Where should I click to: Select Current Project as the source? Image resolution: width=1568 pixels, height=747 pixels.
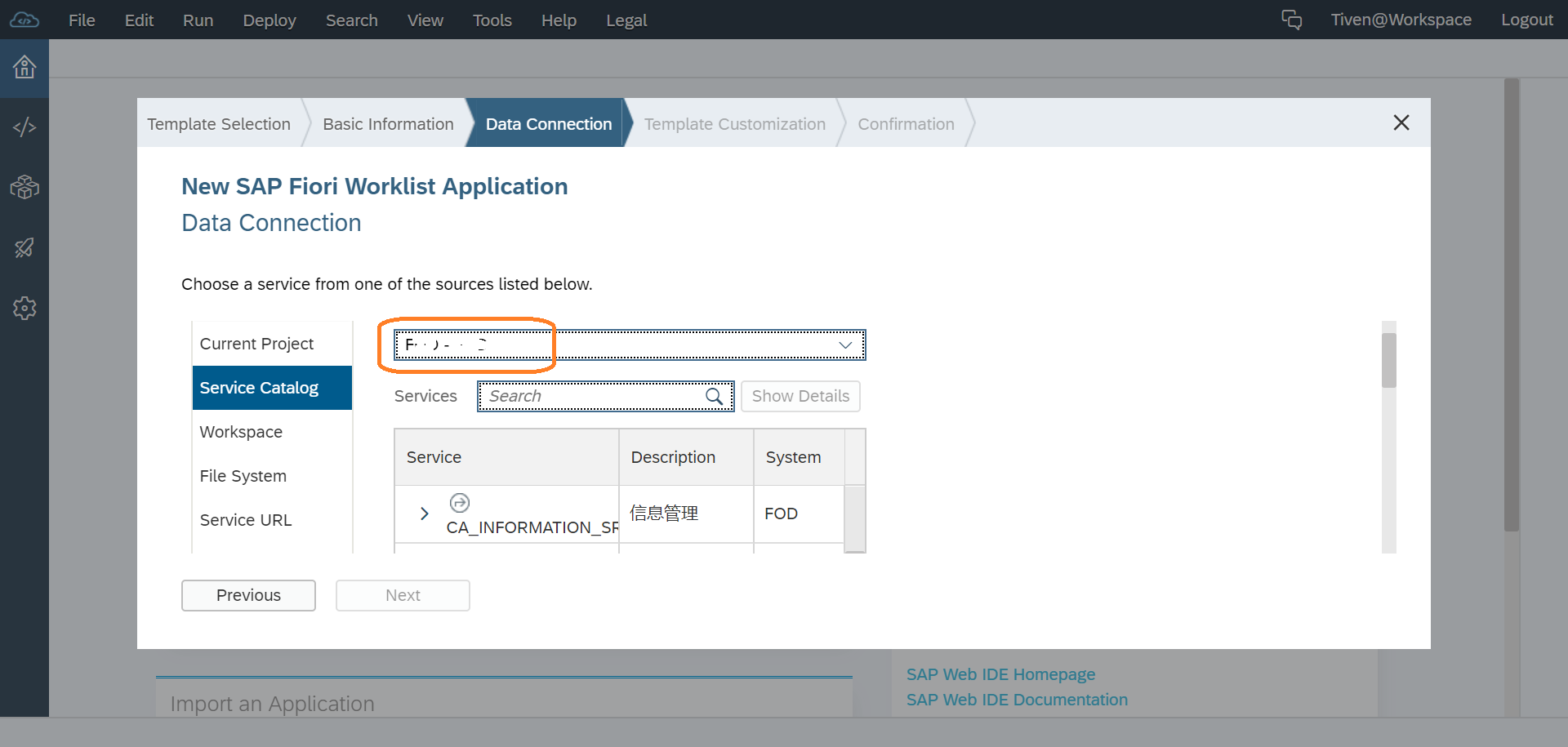272,344
